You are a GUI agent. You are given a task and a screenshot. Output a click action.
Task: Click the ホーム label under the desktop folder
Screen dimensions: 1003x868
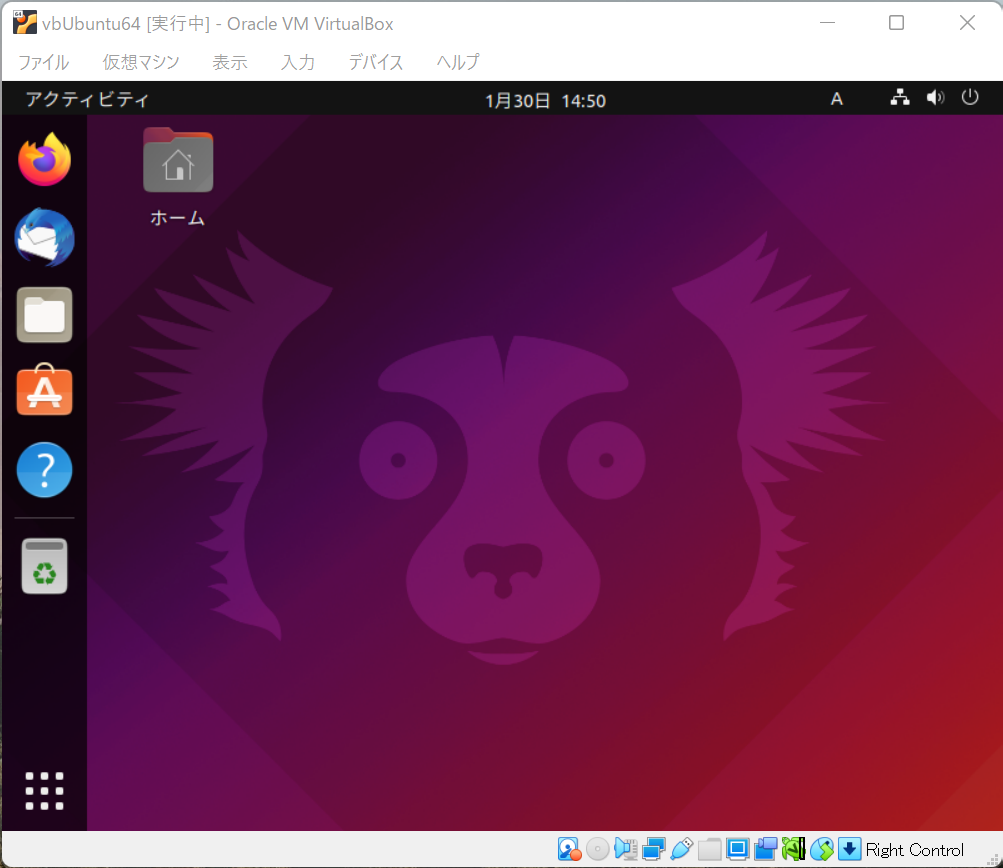(178, 218)
